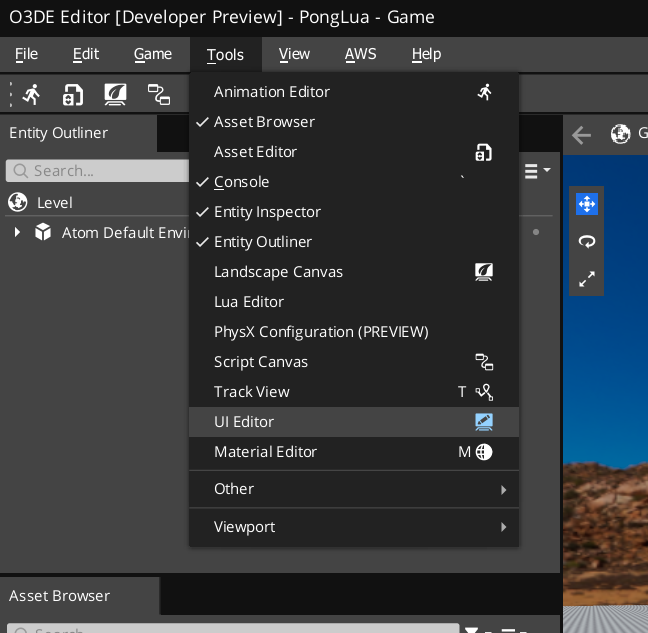Open the Help menu
Image resolution: width=648 pixels, height=633 pixels.
tap(426, 54)
